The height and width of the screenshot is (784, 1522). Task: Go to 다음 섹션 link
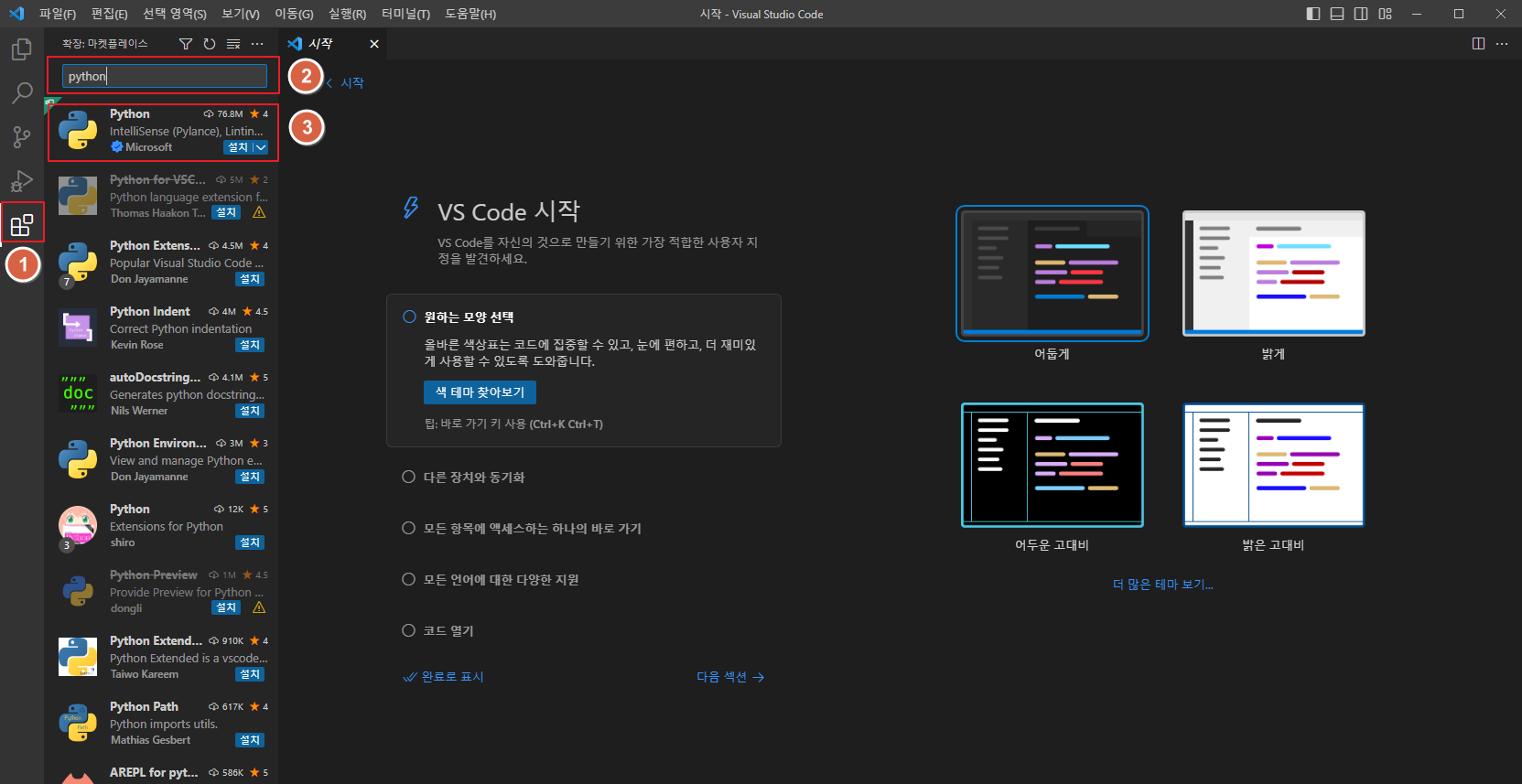[x=730, y=677]
